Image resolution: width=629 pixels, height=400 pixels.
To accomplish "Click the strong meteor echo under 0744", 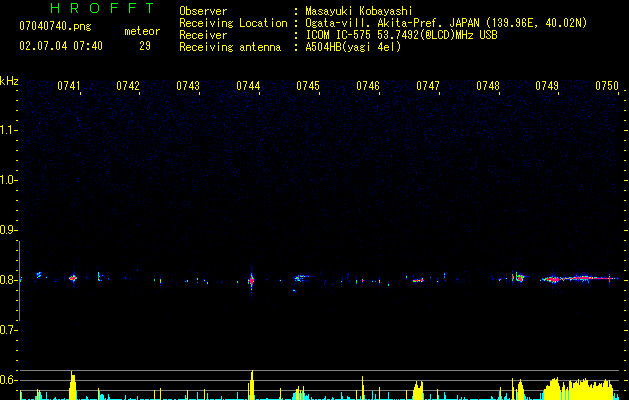I will click(x=252, y=281).
